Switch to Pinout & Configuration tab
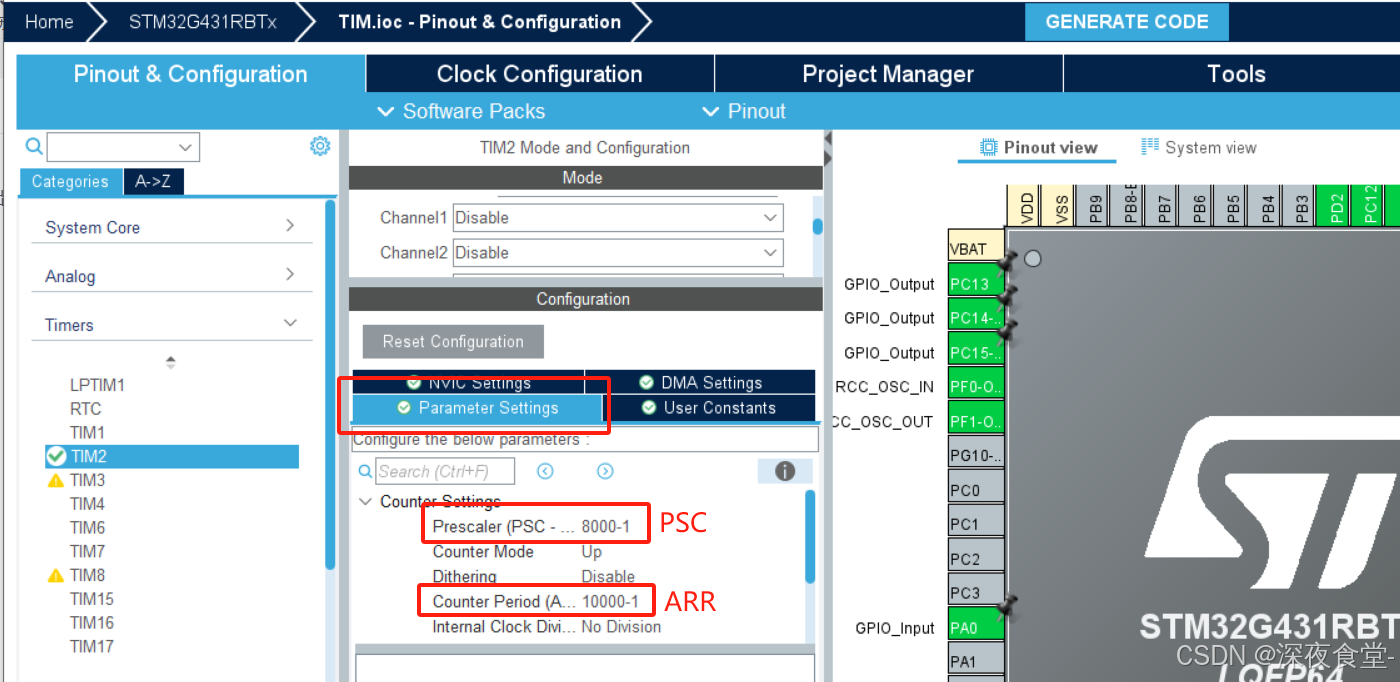The width and height of the screenshot is (1400, 682). (191, 74)
